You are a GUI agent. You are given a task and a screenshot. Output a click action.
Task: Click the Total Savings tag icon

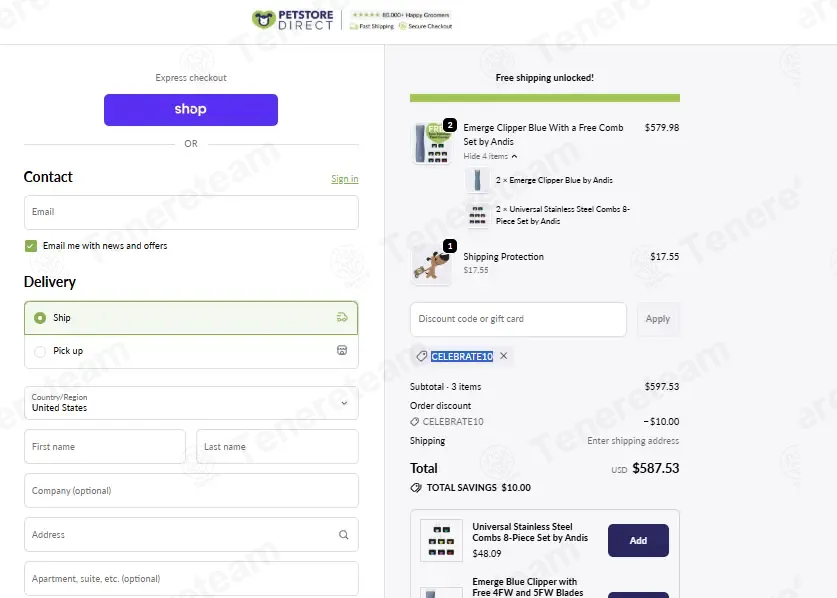tap(416, 487)
